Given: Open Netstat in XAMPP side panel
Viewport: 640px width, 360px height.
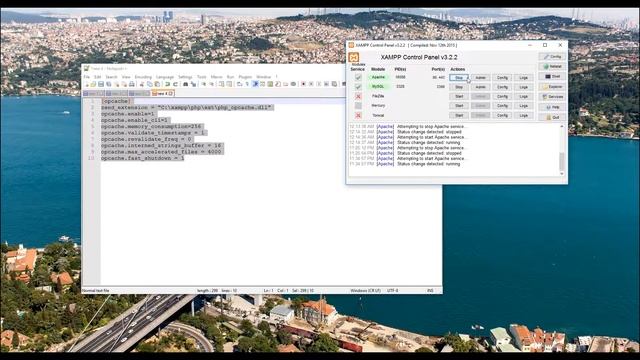Looking at the screenshot, I should pyautogui.click(x=552, y=66).
